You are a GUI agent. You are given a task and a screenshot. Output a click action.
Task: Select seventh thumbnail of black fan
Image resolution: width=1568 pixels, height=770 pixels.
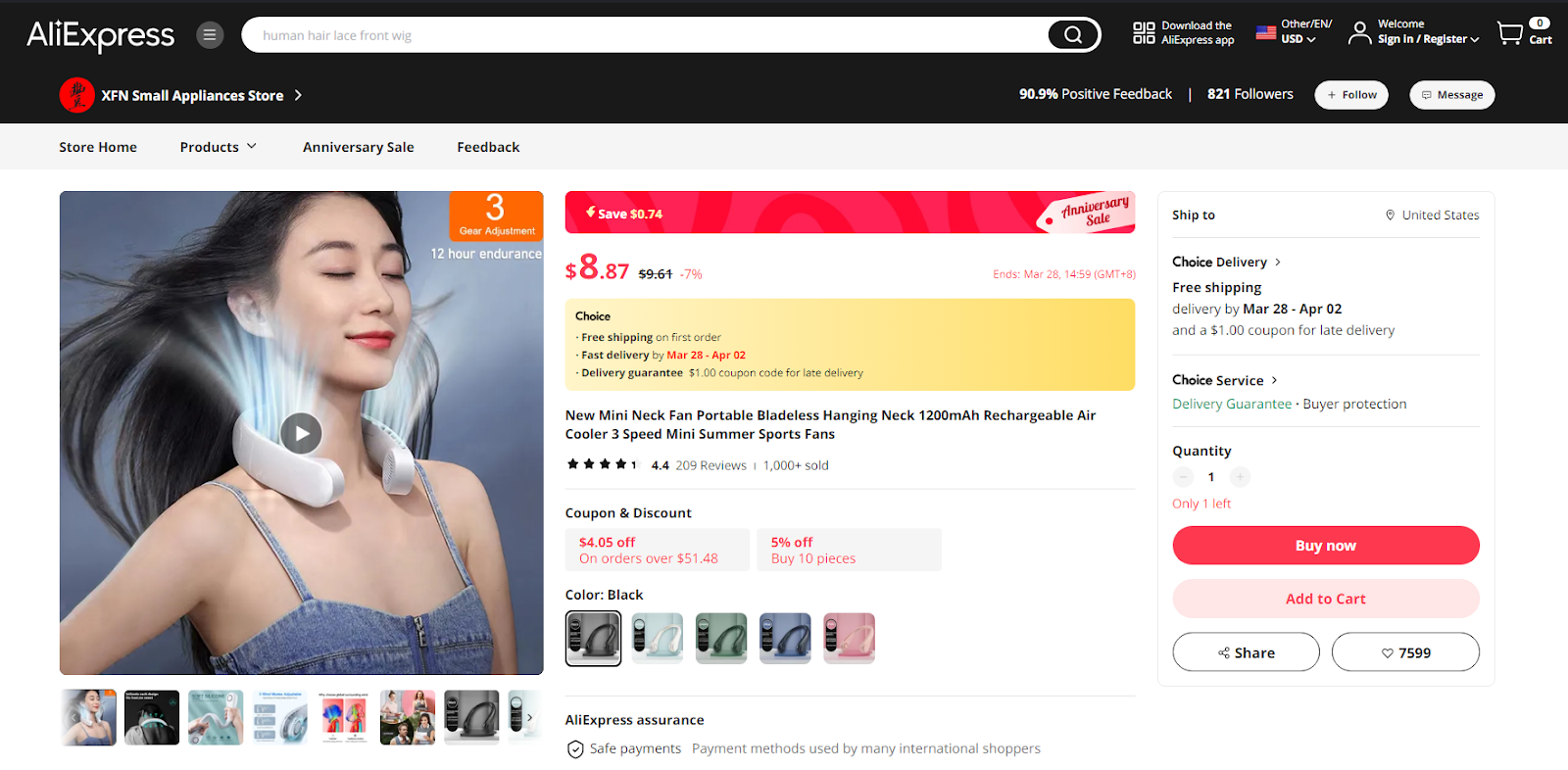(471, 717)
